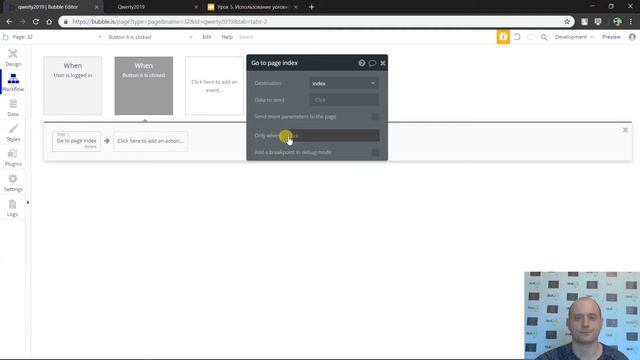Click the Saved status text
The width and height of the screenshot is (640, 360).
(x=246, y=37)
